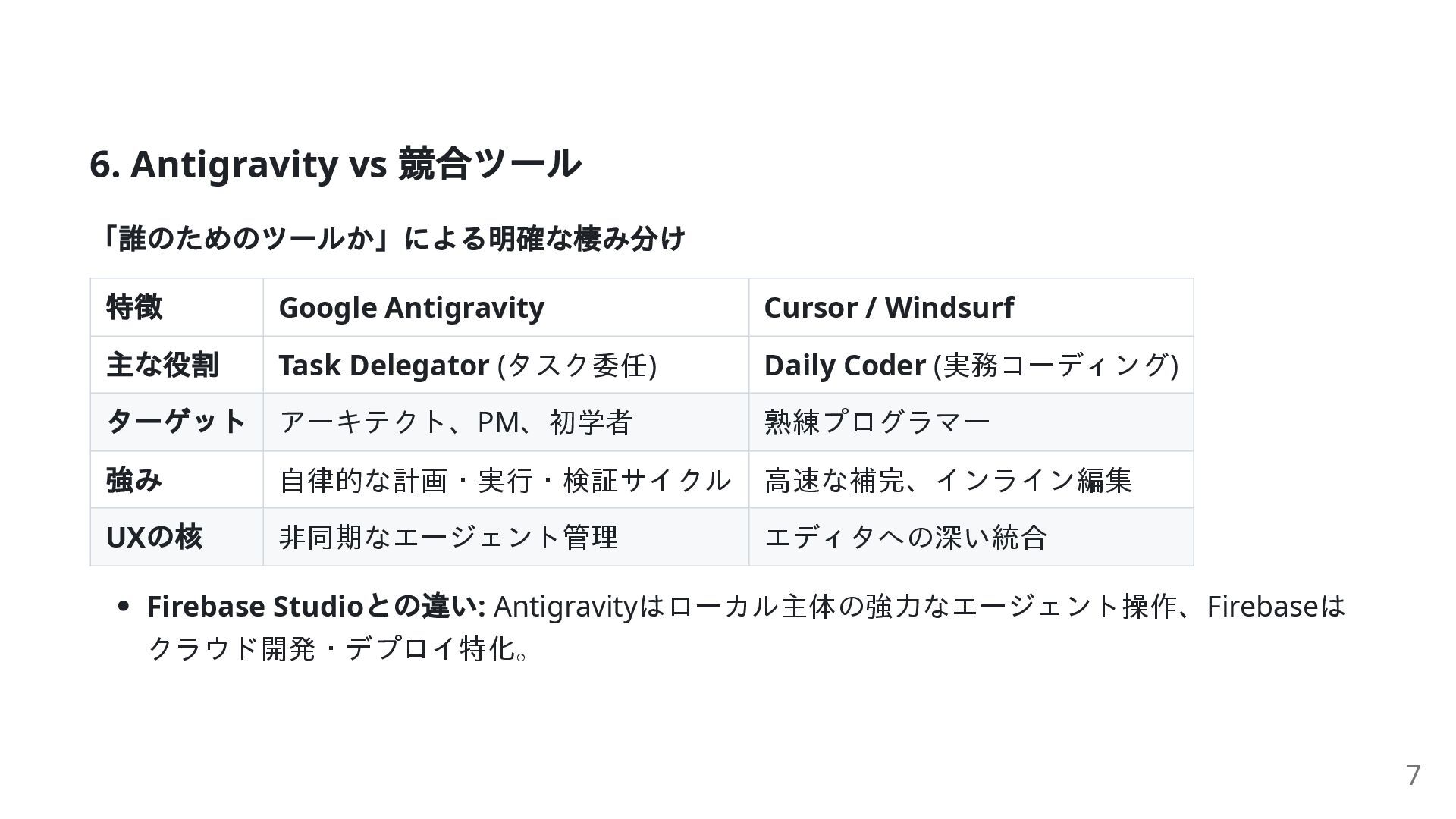Screen dimensions: 1456x819
Task: Select the 'UXの核' row label
Action: pyautogui.click(x=154, y=537)
